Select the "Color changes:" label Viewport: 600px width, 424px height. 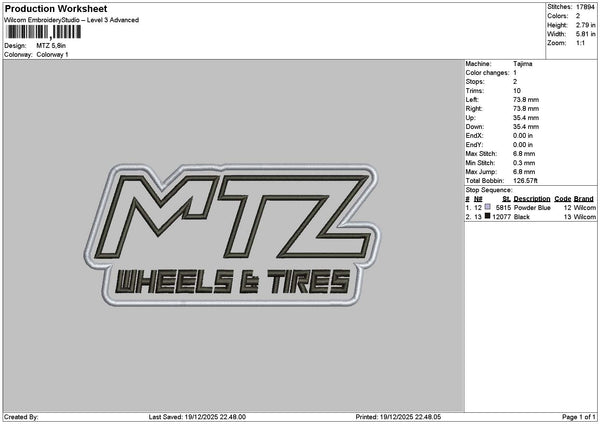click(x=488, y=73)
